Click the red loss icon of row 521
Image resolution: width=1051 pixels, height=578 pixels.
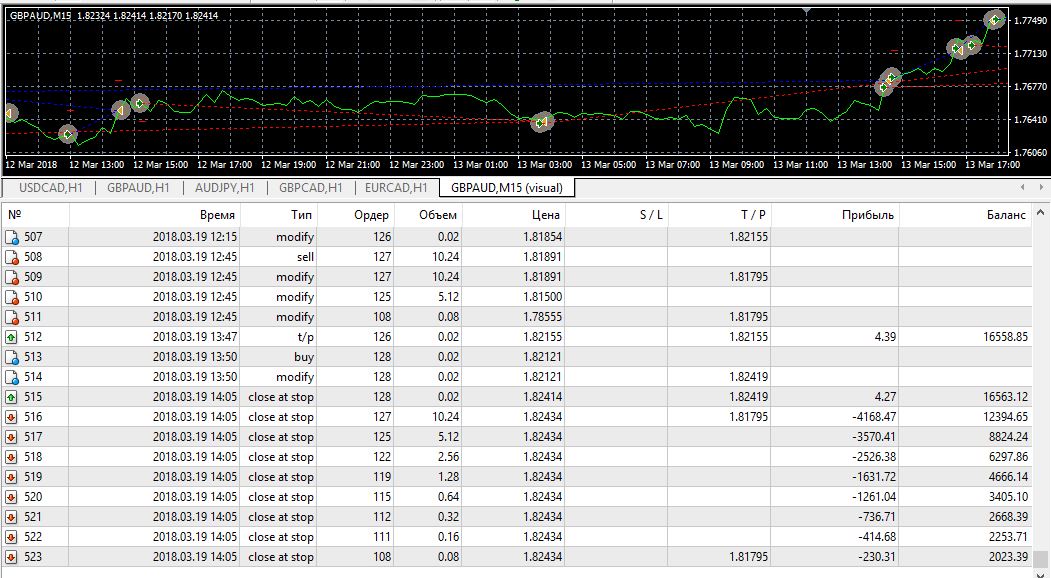(11, 517)
